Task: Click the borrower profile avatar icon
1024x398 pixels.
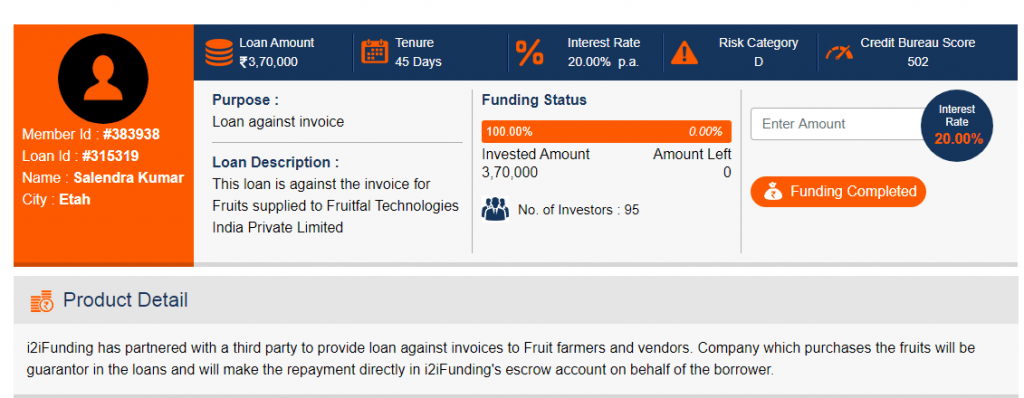Action: point(103,78)
